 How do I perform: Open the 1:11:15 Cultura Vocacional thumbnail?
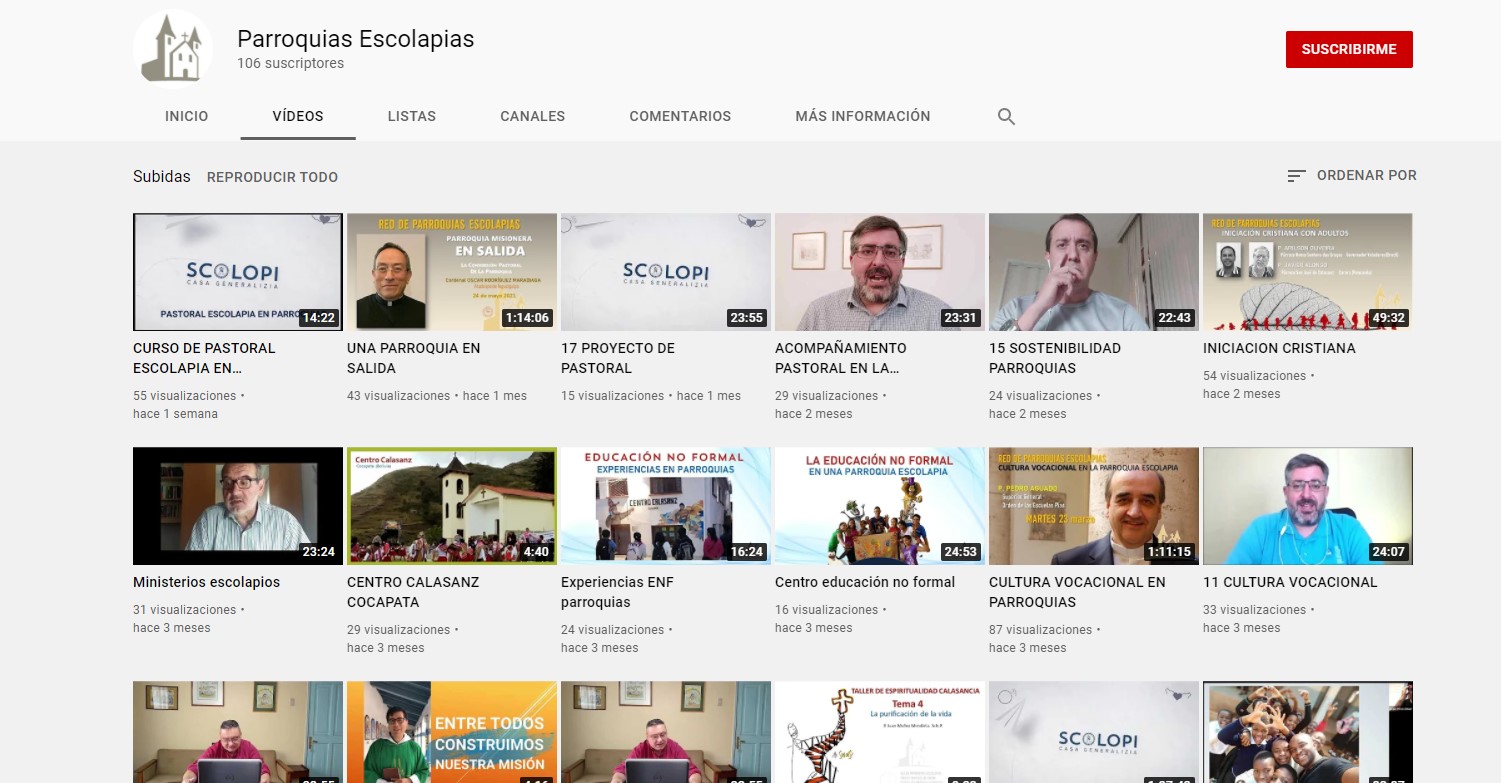pyautogui.click(x=1094, y=506)
